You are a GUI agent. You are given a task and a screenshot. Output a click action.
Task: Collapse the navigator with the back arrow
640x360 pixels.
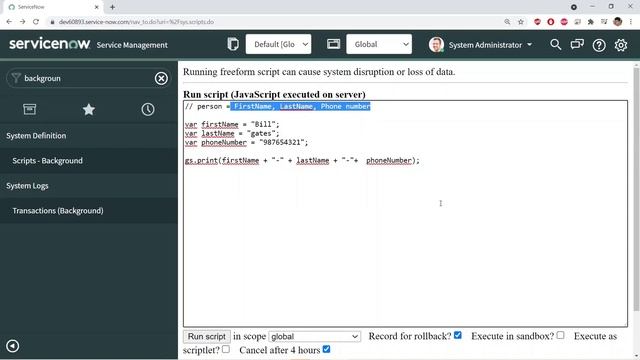13,346
